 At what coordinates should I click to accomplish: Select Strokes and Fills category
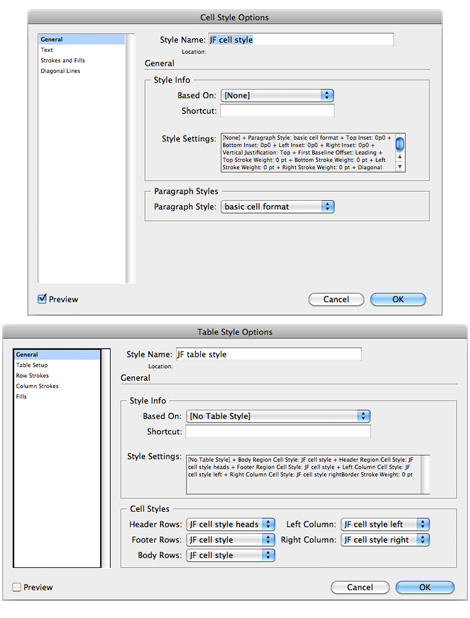[x=62, y=60]
